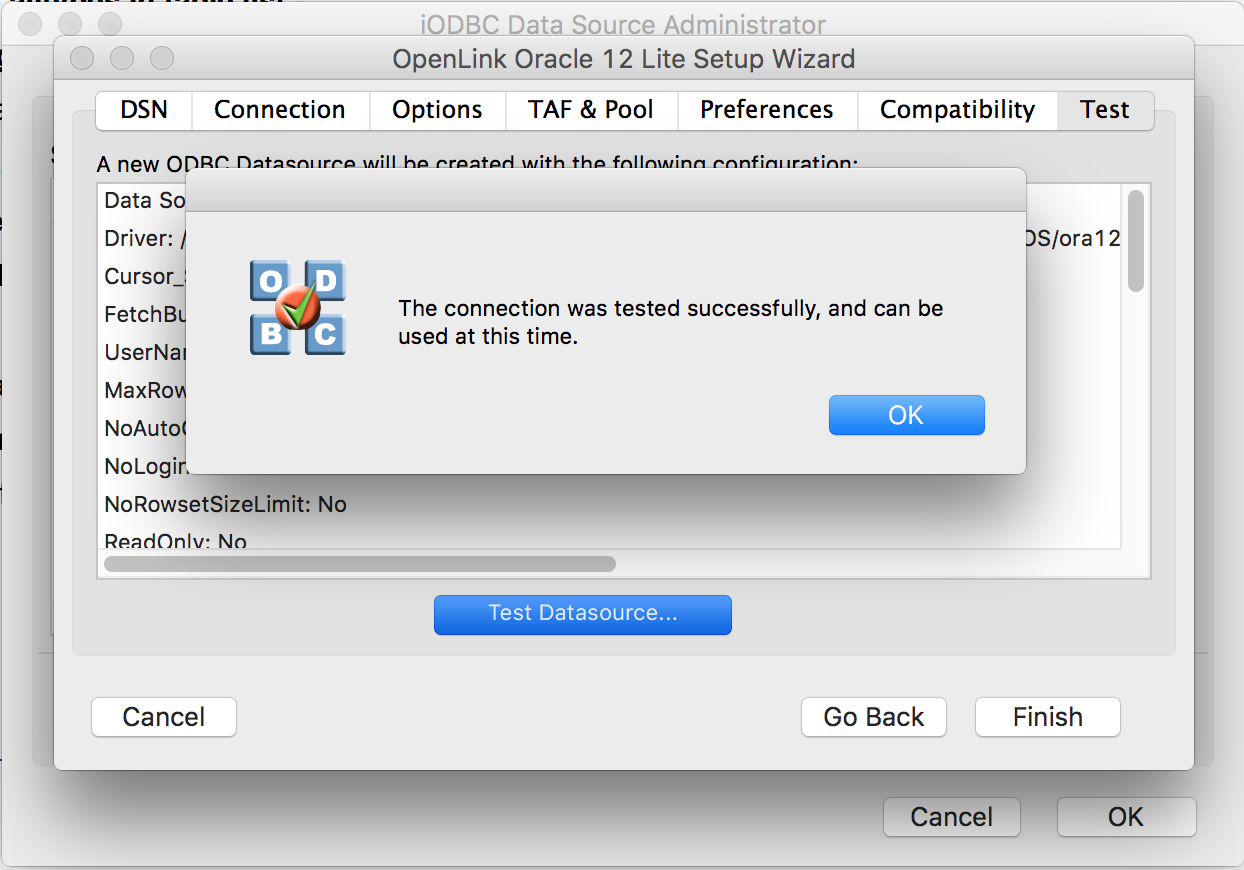
Task: Switch to the DSN tab
Action: 143,110
